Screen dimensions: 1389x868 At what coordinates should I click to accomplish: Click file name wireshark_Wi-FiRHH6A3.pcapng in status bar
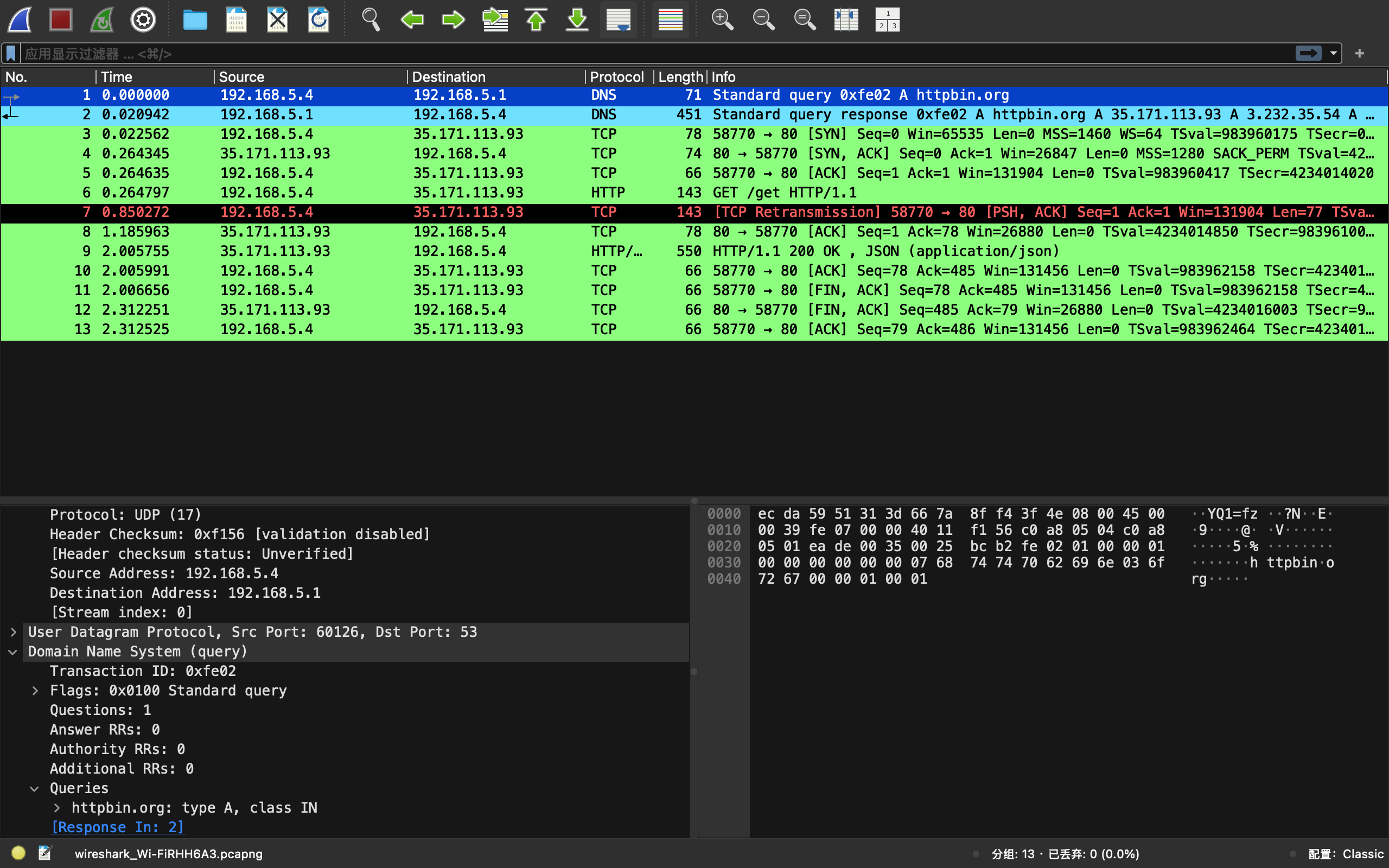[169, 854]
